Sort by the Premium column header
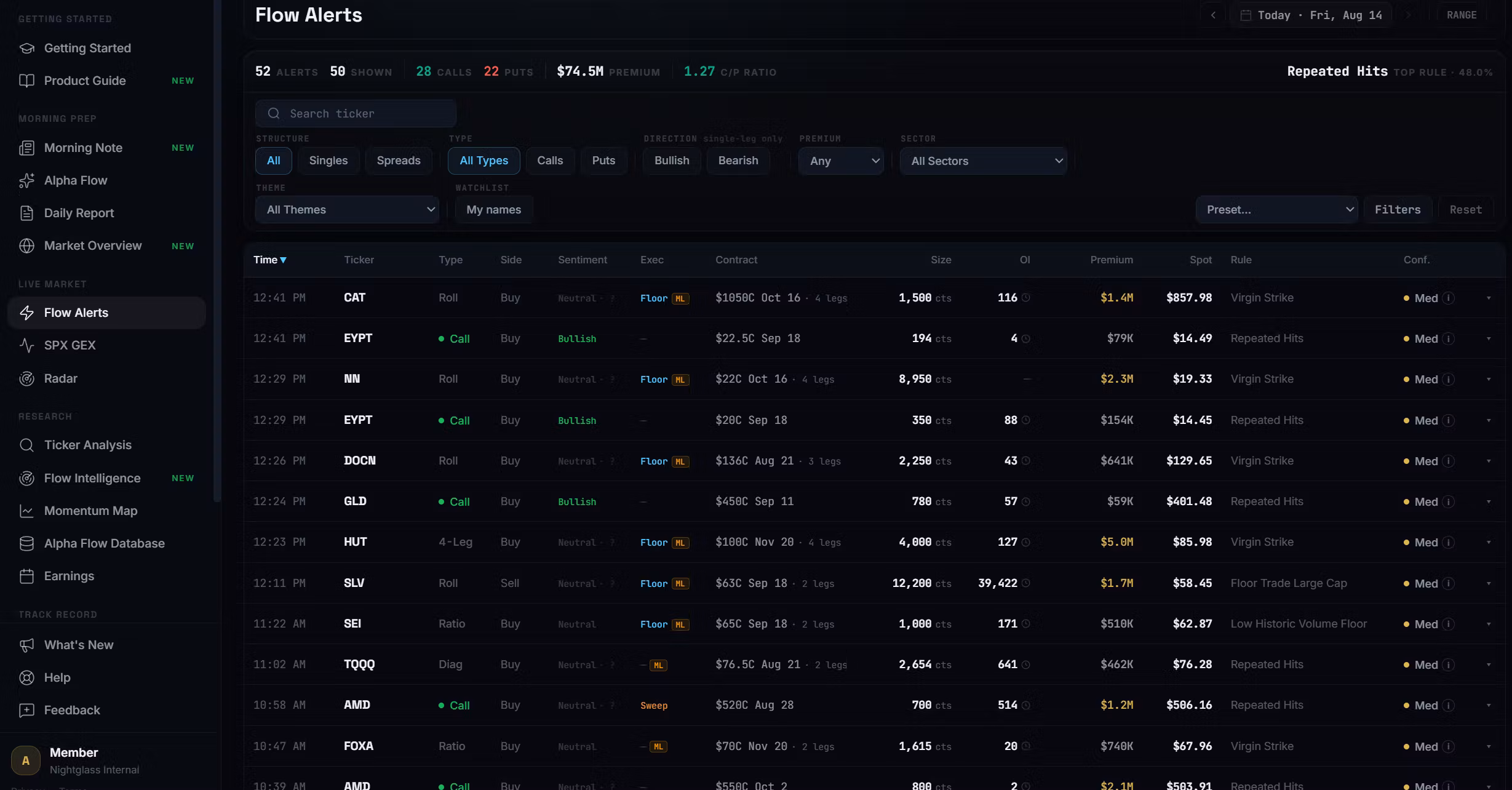Image resolution: width=1512 pixels, height=790 pixels. (x=1112, y=260)
